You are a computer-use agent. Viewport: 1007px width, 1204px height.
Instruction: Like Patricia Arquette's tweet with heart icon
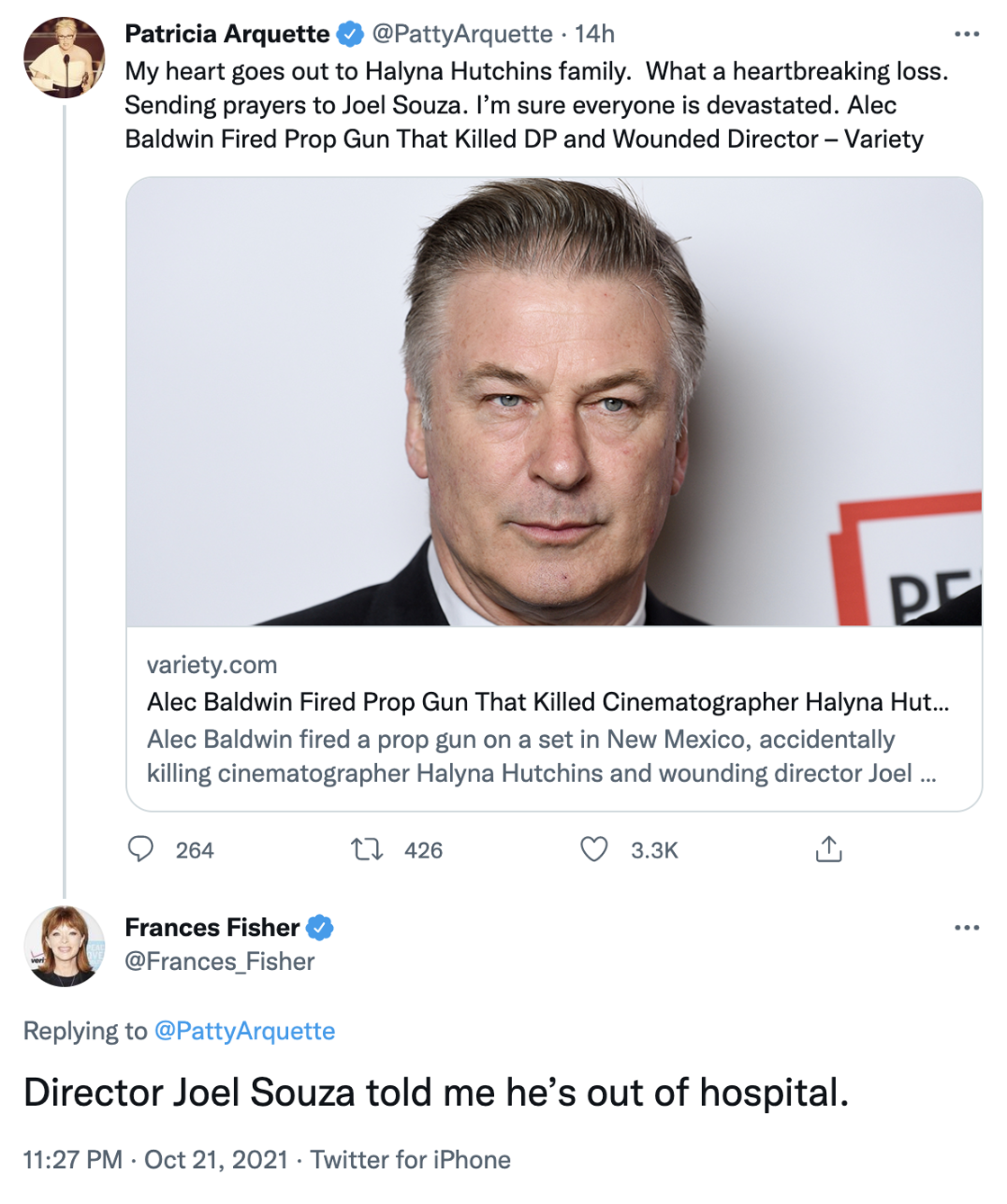[x=594, y=849]
